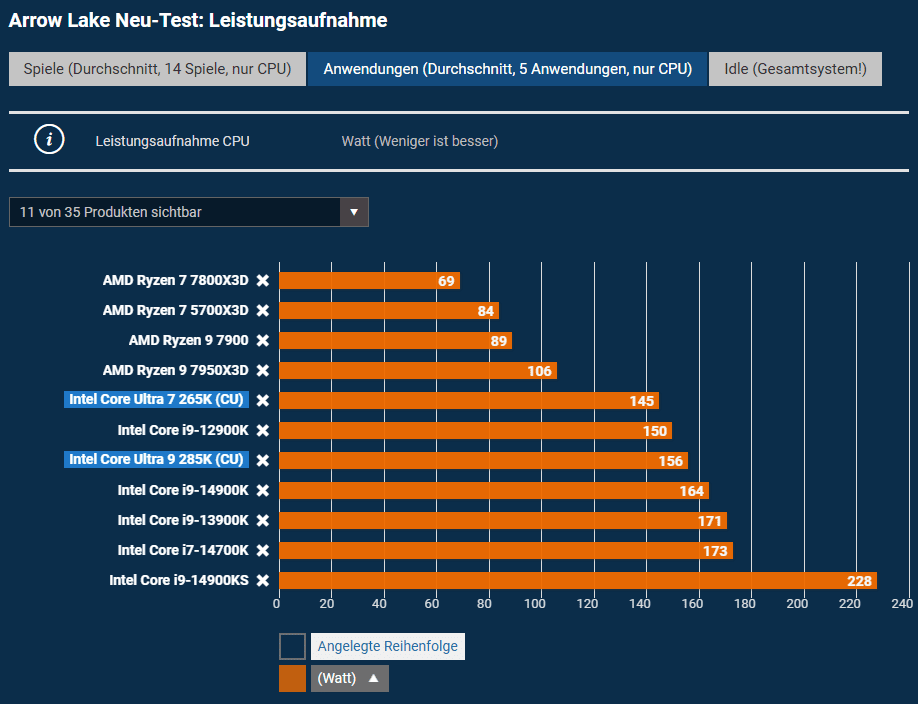This screenshot has width=918, height=704.
Task: Select the Anwendungen (Durchschnitt, 5 Anwendungen) tab
Action: tap(508, 69)
